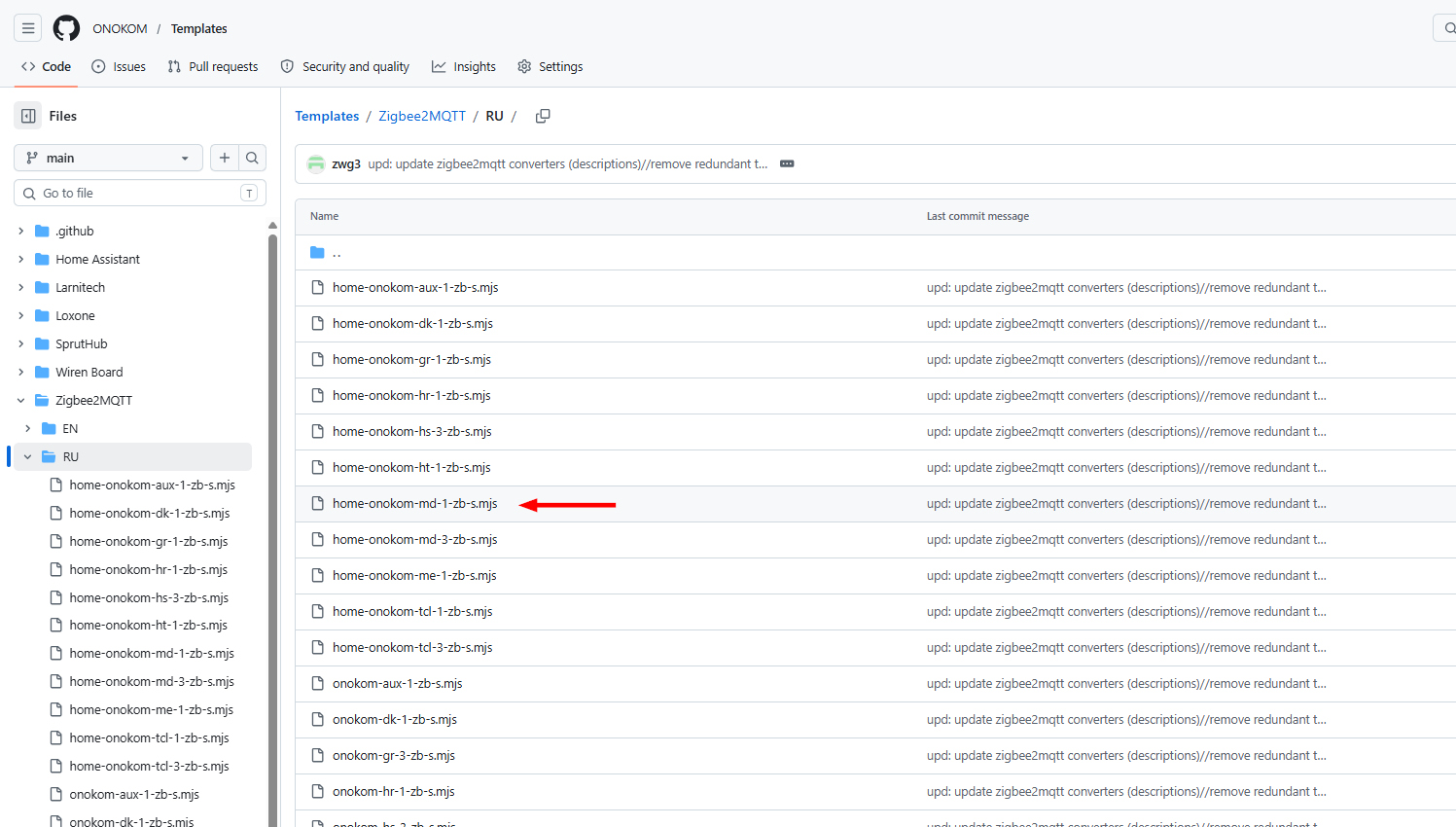Collapse the Zigbee2MQTT folder chevron
1456x827 pixels.
(21, 401)
